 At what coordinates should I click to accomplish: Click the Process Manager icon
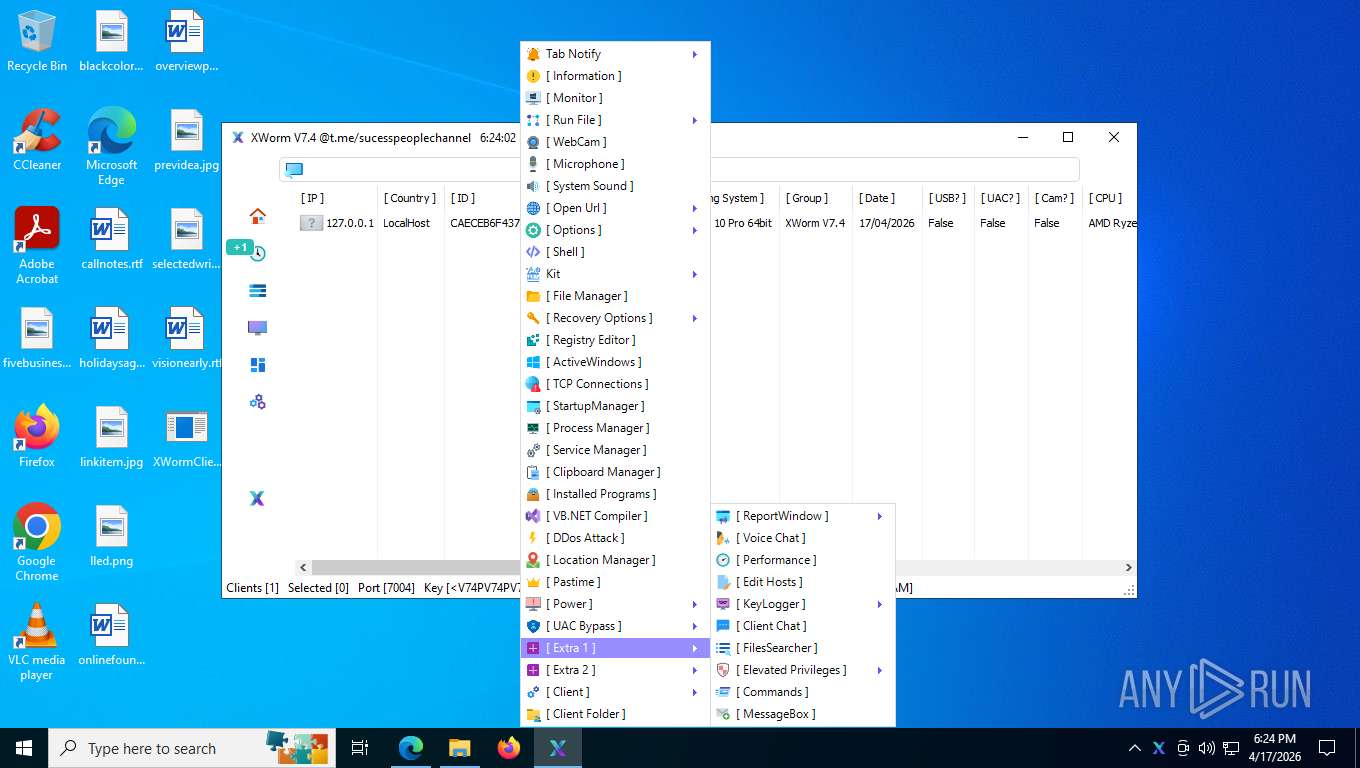point(533,428)
